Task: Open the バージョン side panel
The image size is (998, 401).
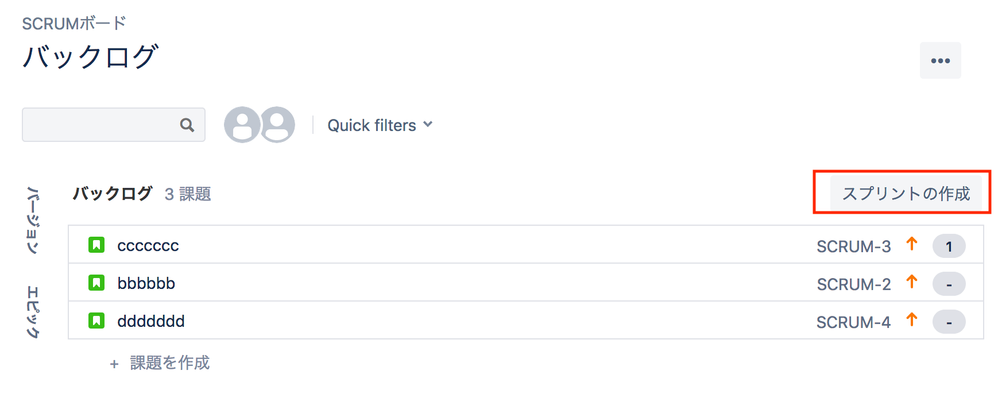Action: (34, 220)
